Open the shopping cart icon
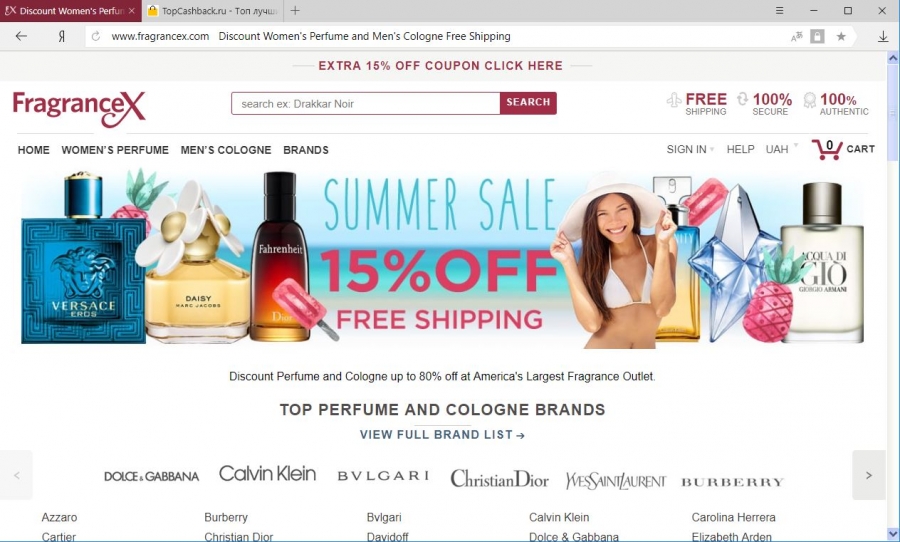The width and height of the screenshot is (900, 542). click(x=827, y=149)
